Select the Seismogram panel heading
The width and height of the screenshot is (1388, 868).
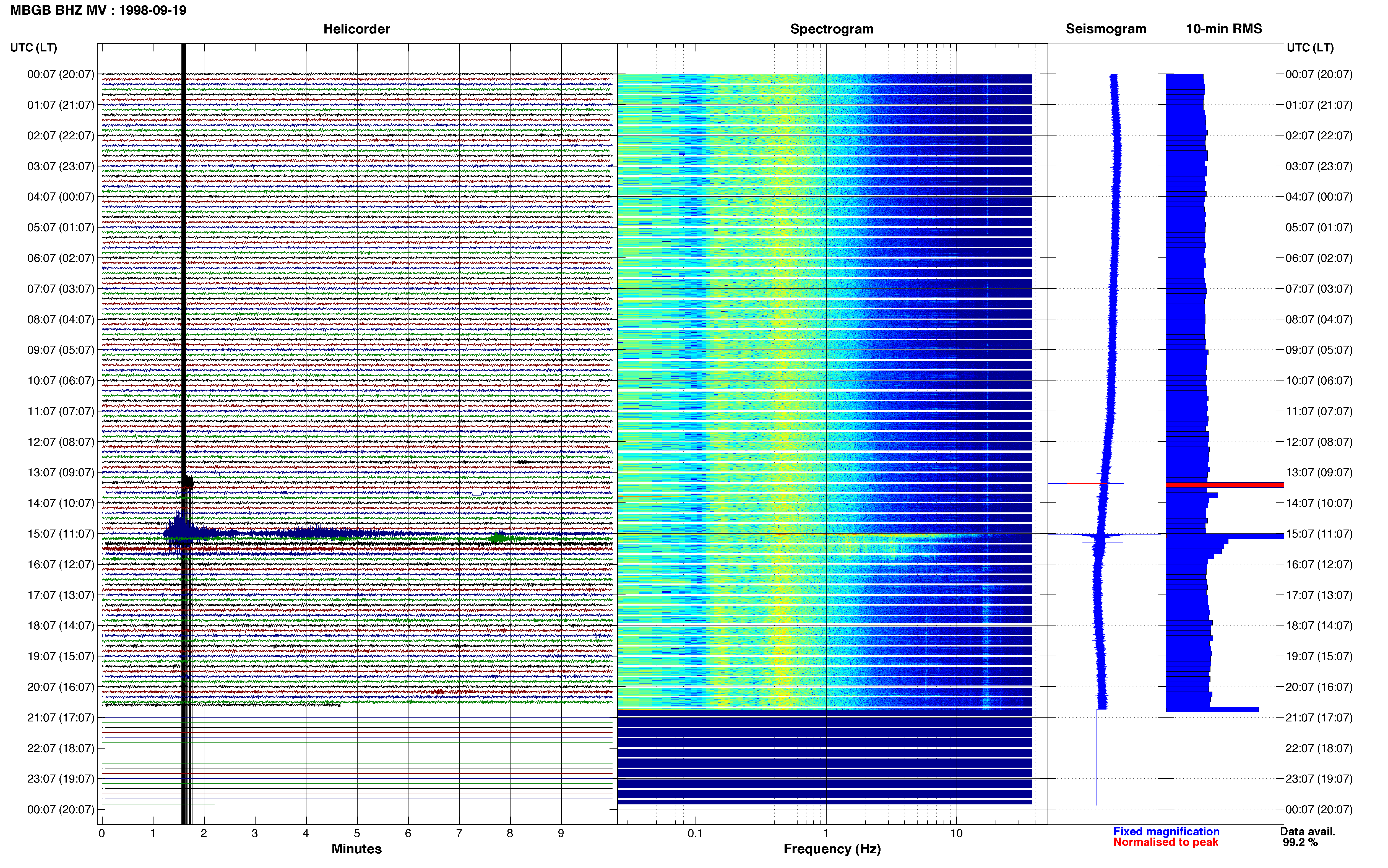pyautogui.click(x=1106, y=29)
